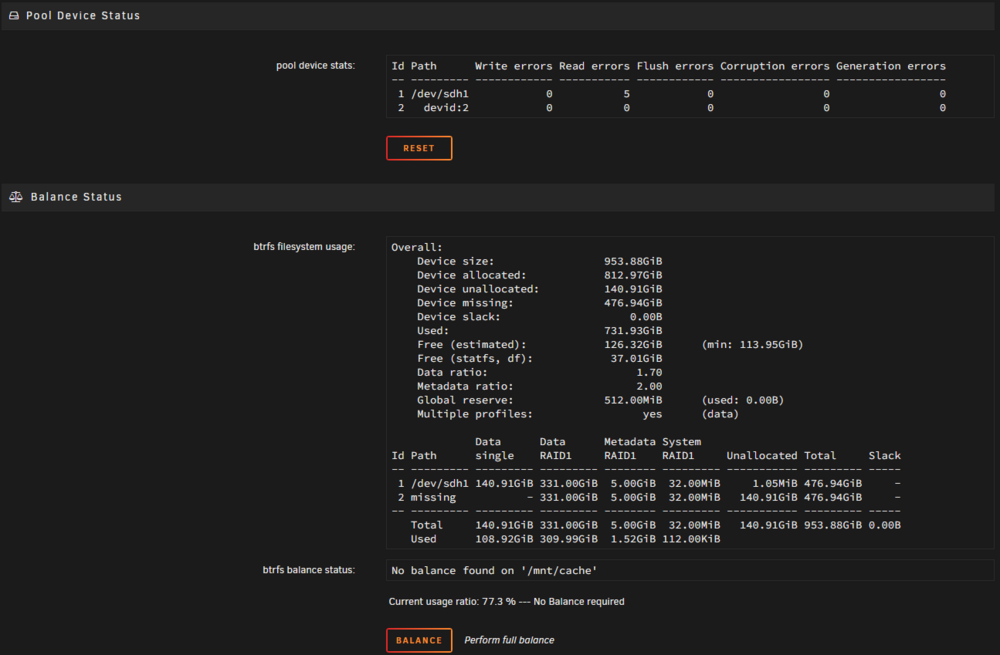Click the RESET button for pool device stats
The width and height of the screenshot is (1000, 655).
[x=419, y=148]
